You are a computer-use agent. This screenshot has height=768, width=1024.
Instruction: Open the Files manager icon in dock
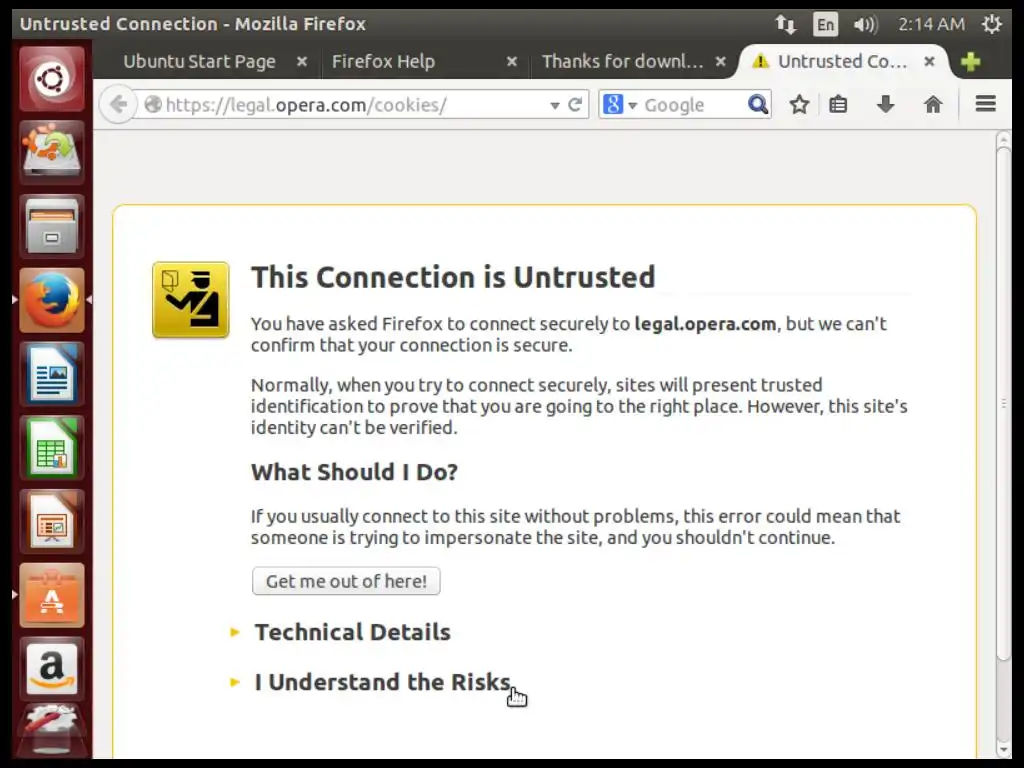click(52, 226)
